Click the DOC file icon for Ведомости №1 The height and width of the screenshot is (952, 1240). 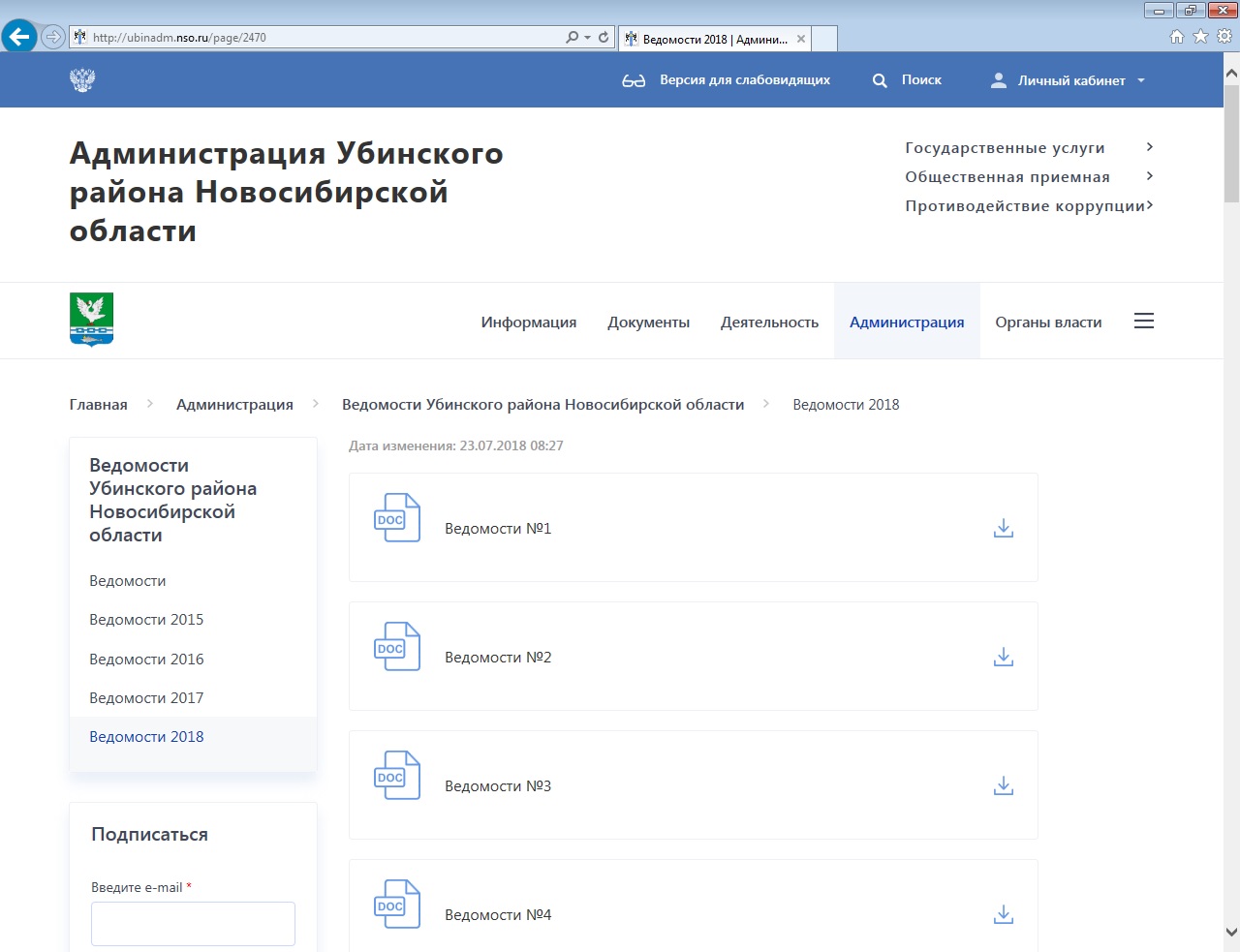tap(397, 517)
